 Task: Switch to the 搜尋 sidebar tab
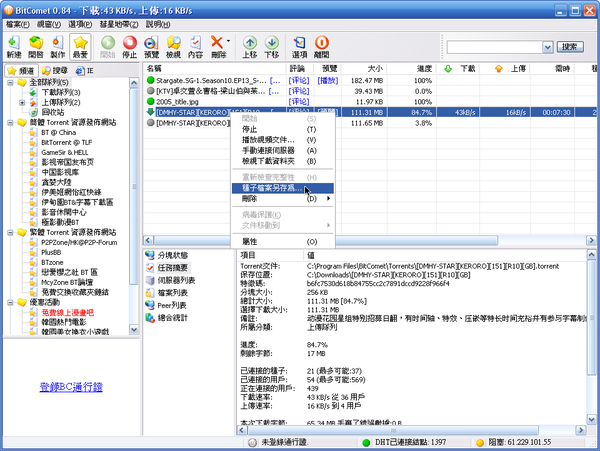(55, 71)
